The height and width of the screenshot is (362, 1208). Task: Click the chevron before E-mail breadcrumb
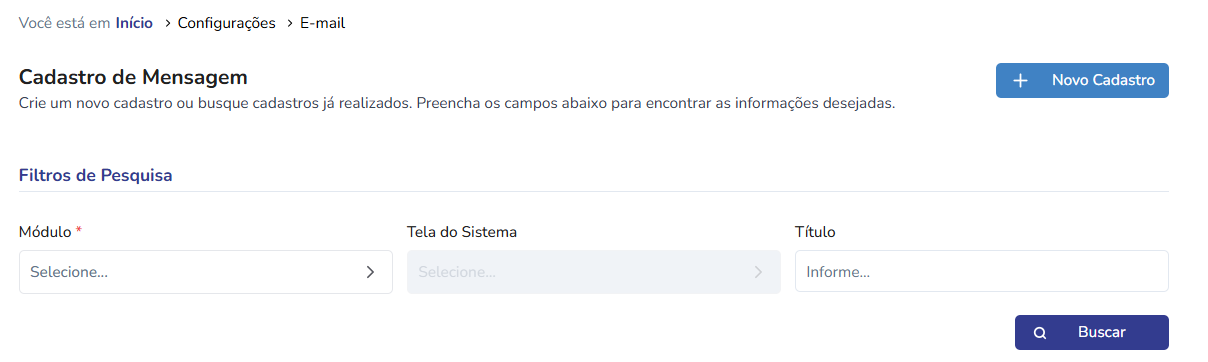point(290,23)
